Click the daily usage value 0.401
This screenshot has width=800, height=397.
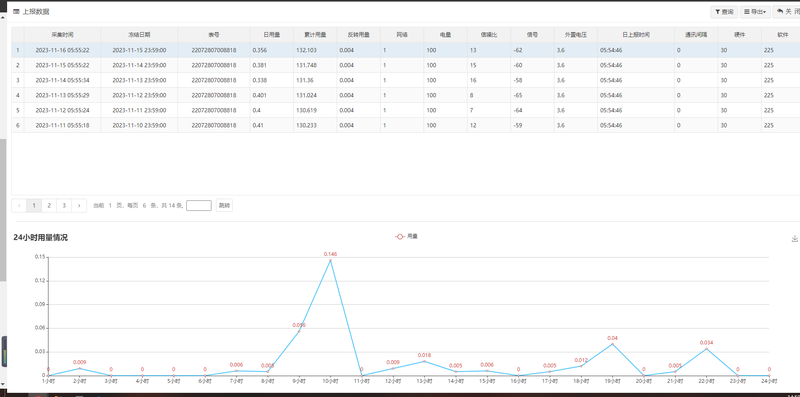[x=271, y=95]
